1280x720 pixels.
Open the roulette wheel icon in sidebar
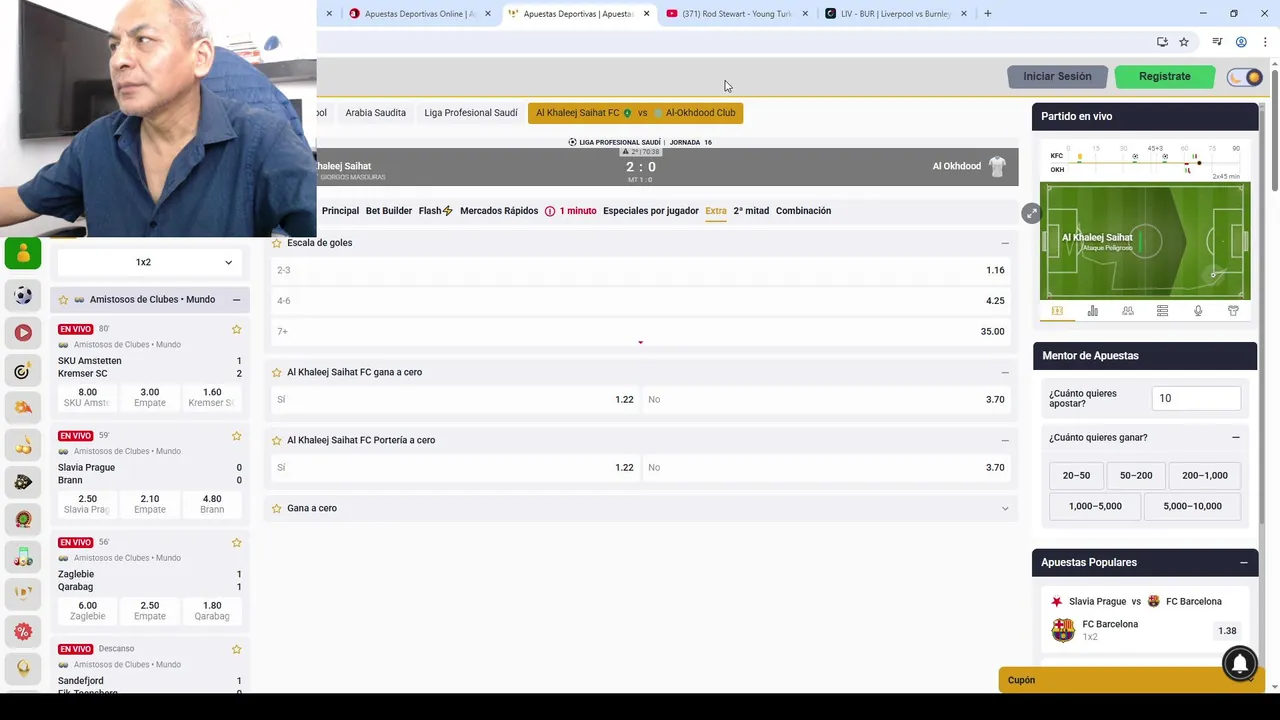(23, 519)
